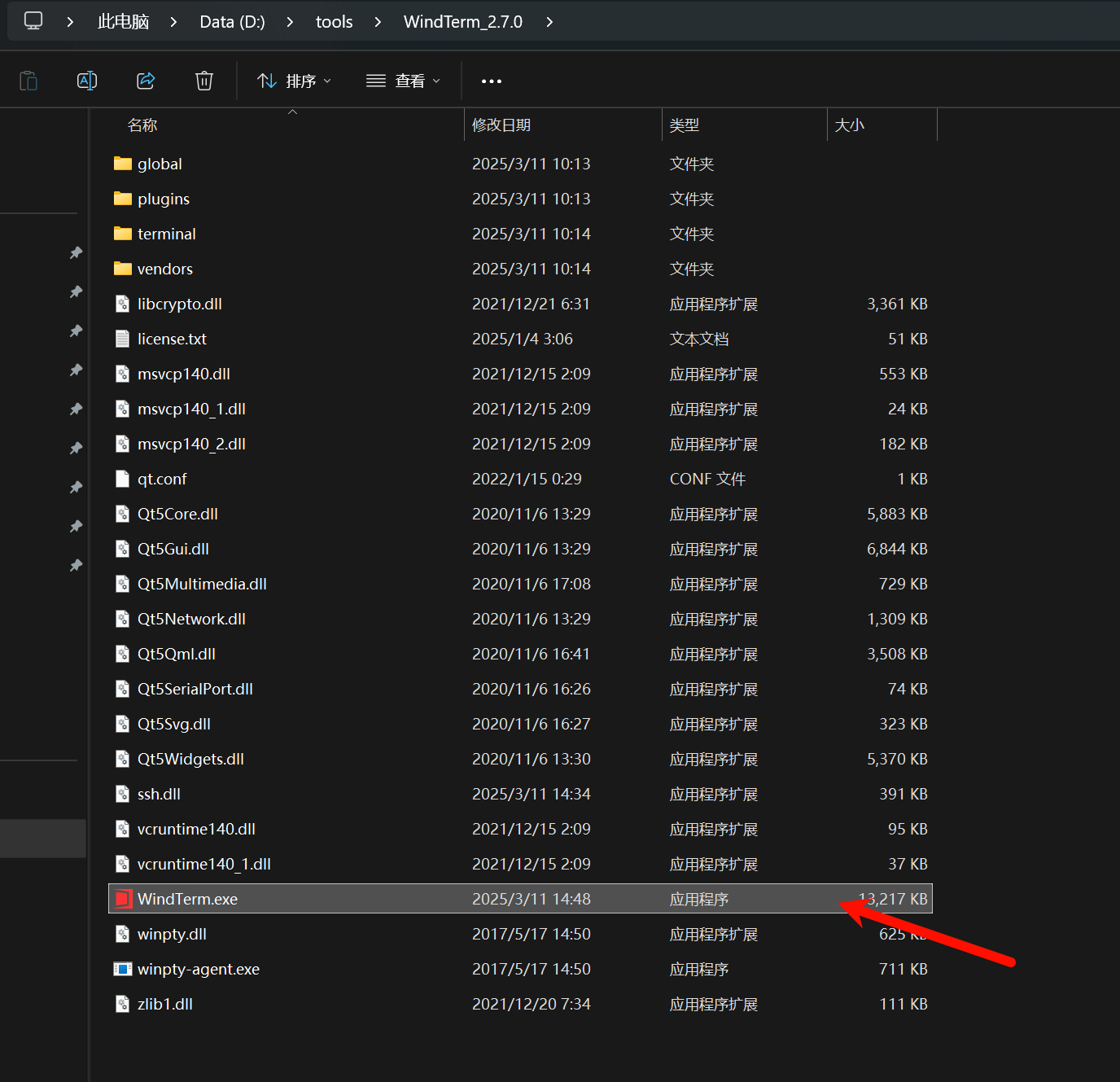1120x1082 pixels.
Task: Click the 95 KB size of vcruntime140.dll
Action: click(x=908, y=829)
